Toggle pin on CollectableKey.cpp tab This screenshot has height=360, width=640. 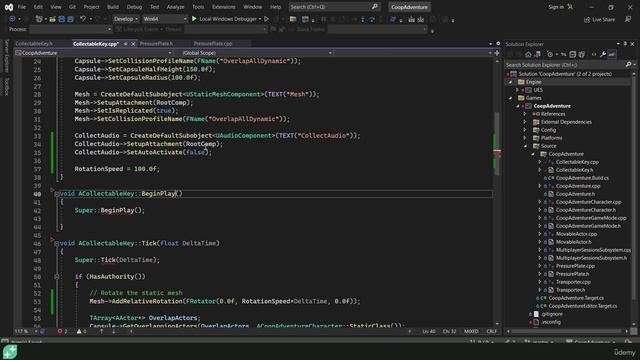126,44
